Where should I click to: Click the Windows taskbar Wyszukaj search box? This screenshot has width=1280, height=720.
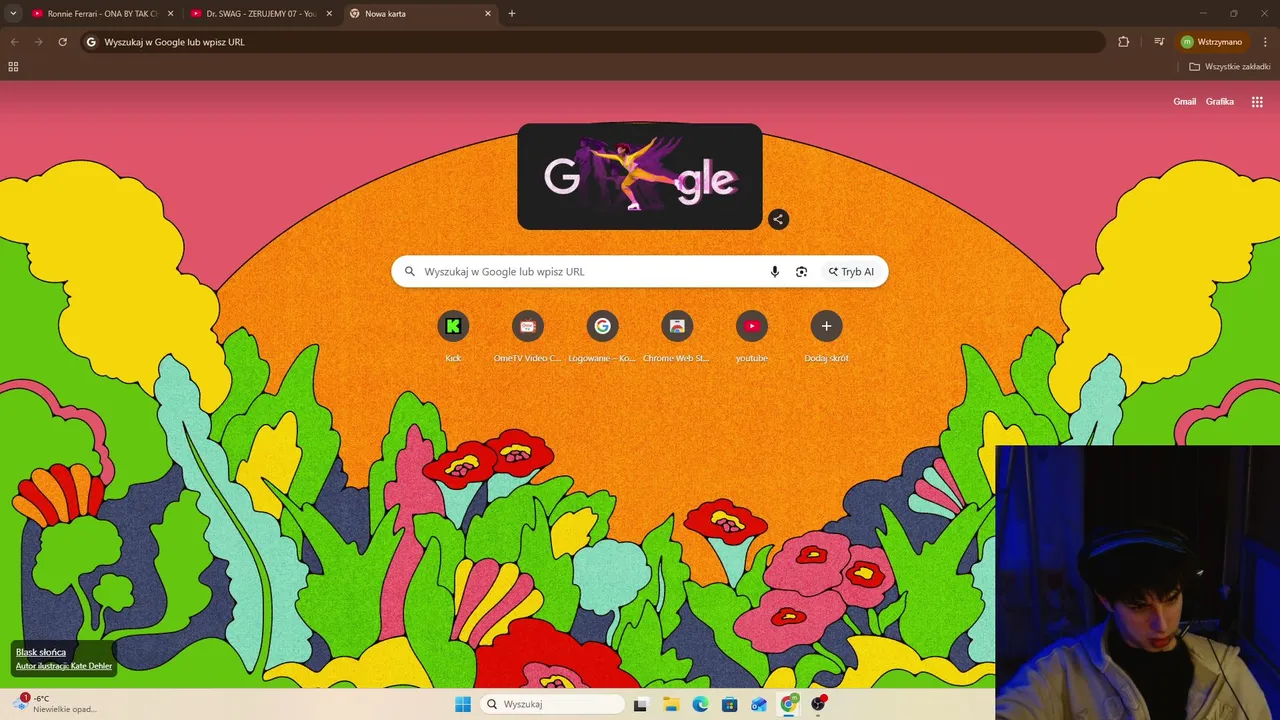(552, 704)
